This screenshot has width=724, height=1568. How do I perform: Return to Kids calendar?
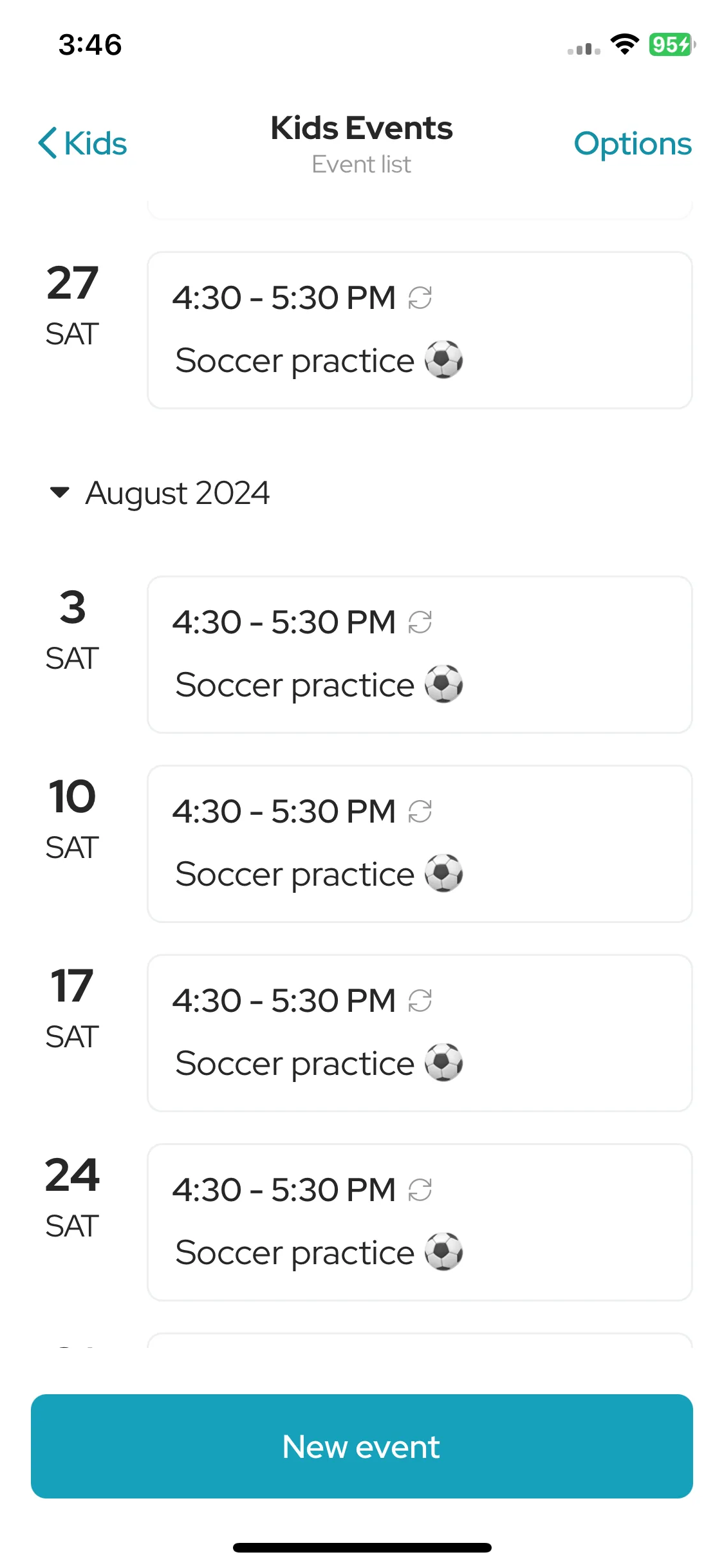tap(82, 143)
